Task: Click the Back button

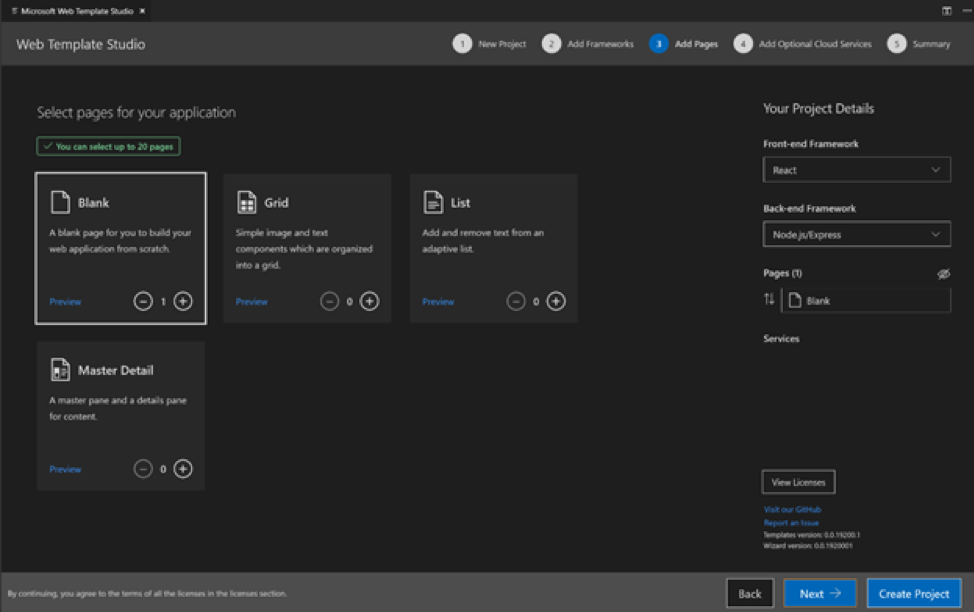Action: 750,593
